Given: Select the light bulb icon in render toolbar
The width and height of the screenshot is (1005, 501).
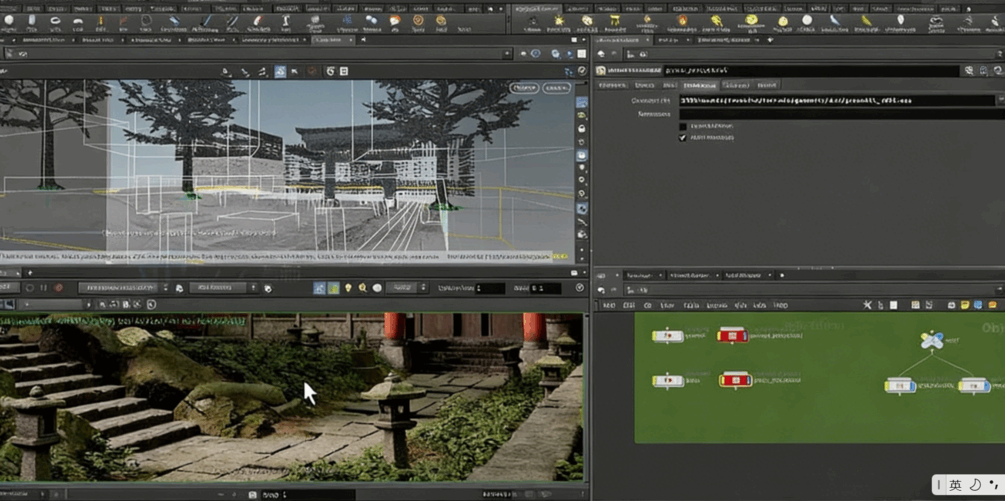Looking at the screenshot, I should coord(348,288).
